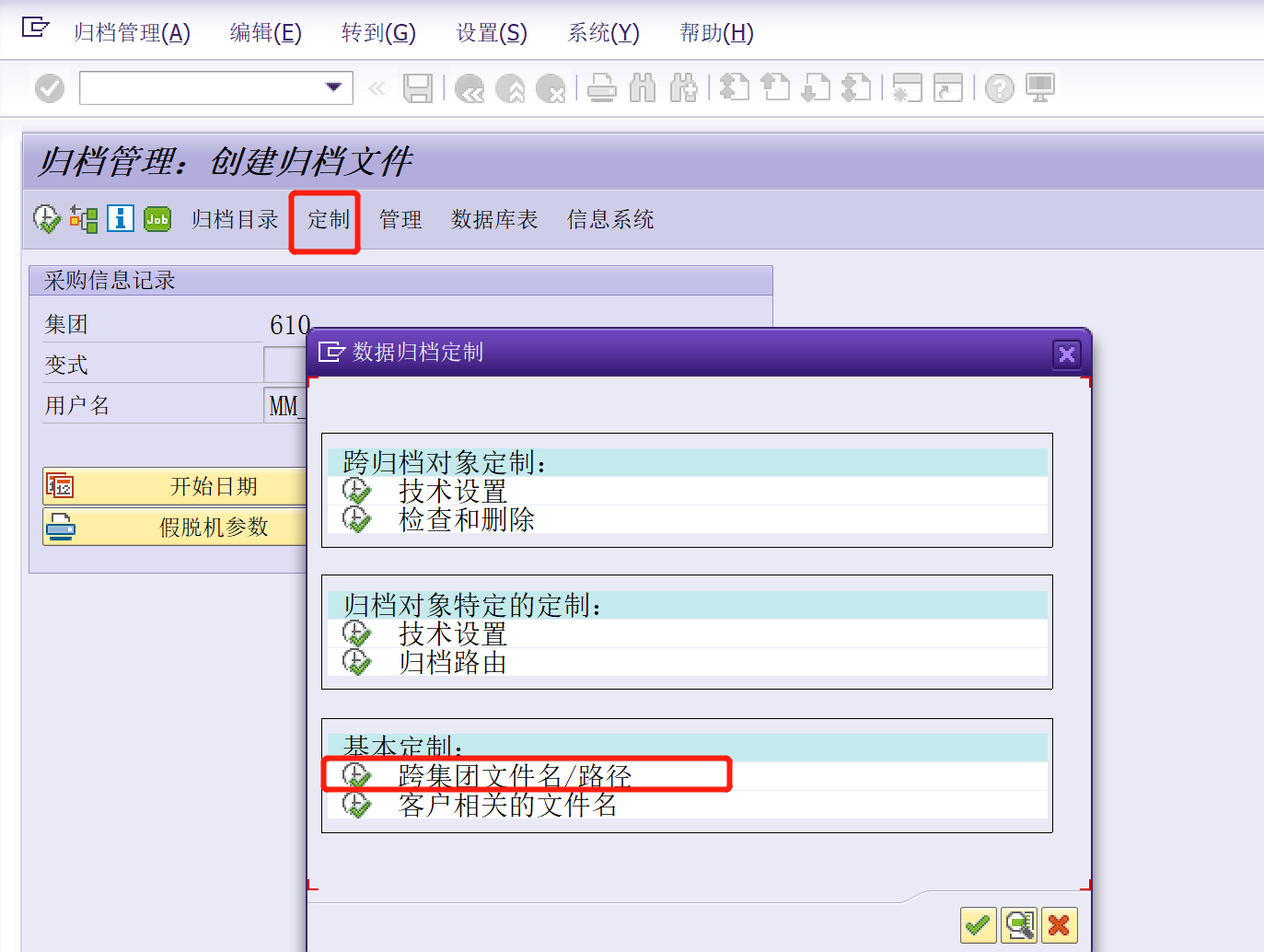The height and width of the screenshot is (952, 1264).
Task: Click the Exit up-arrow icon
Action: 510,88
